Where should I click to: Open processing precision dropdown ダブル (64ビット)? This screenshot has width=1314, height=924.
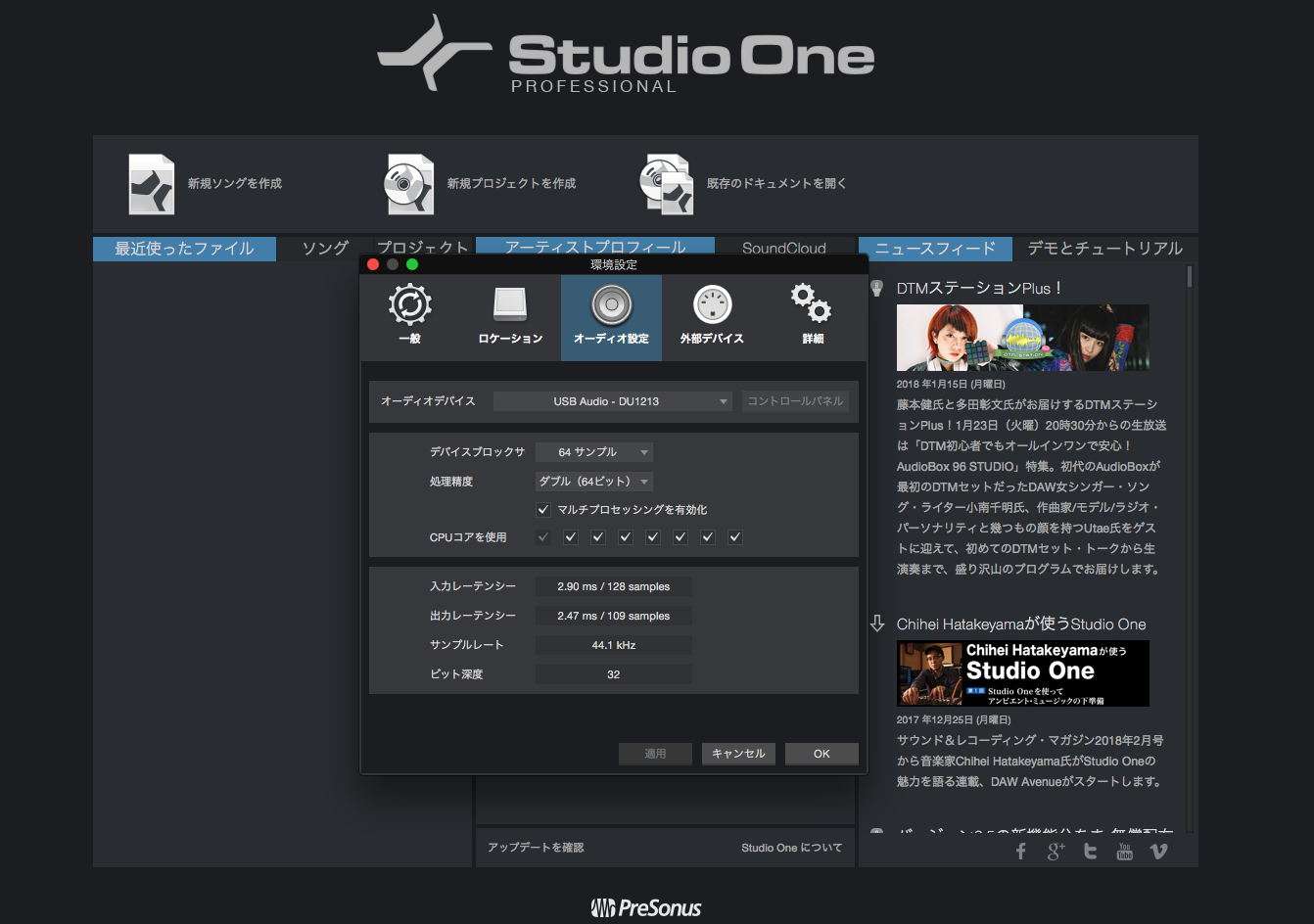coord(593,482)
